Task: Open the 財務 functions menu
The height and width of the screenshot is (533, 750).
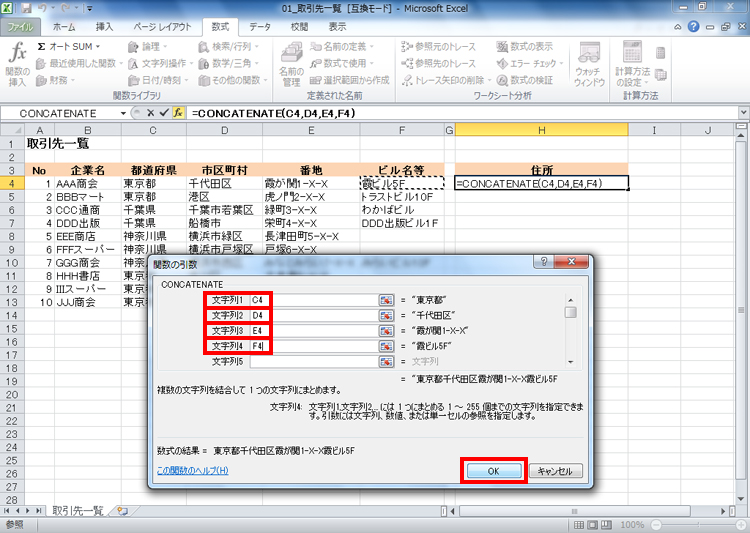Action: (x=55, y=80)
